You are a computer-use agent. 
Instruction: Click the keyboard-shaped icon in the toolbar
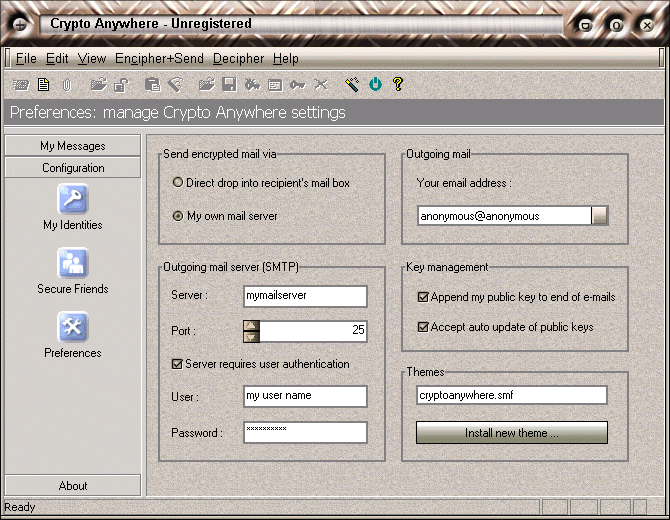21,85
